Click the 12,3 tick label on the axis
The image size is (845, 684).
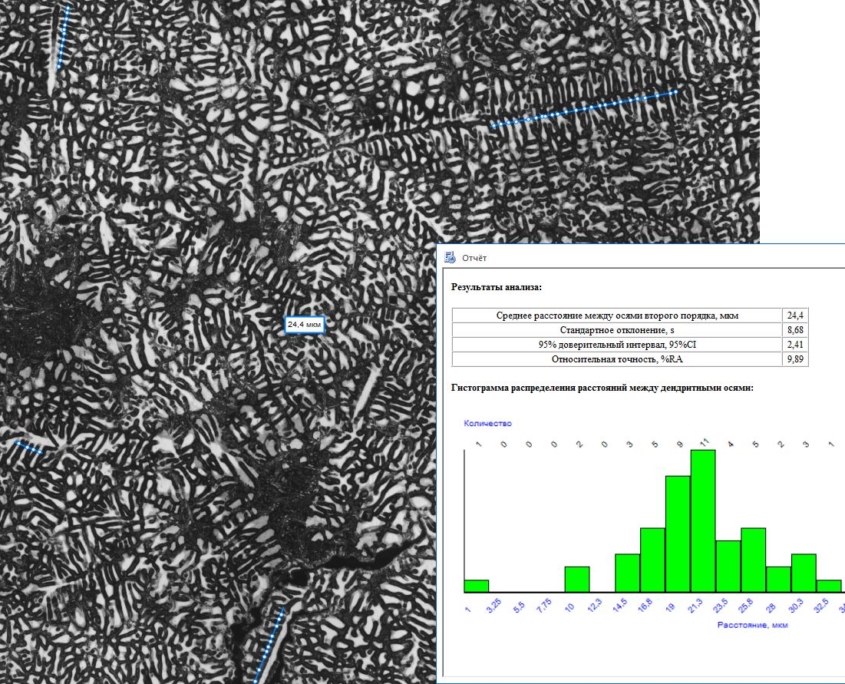coord(594,606)
